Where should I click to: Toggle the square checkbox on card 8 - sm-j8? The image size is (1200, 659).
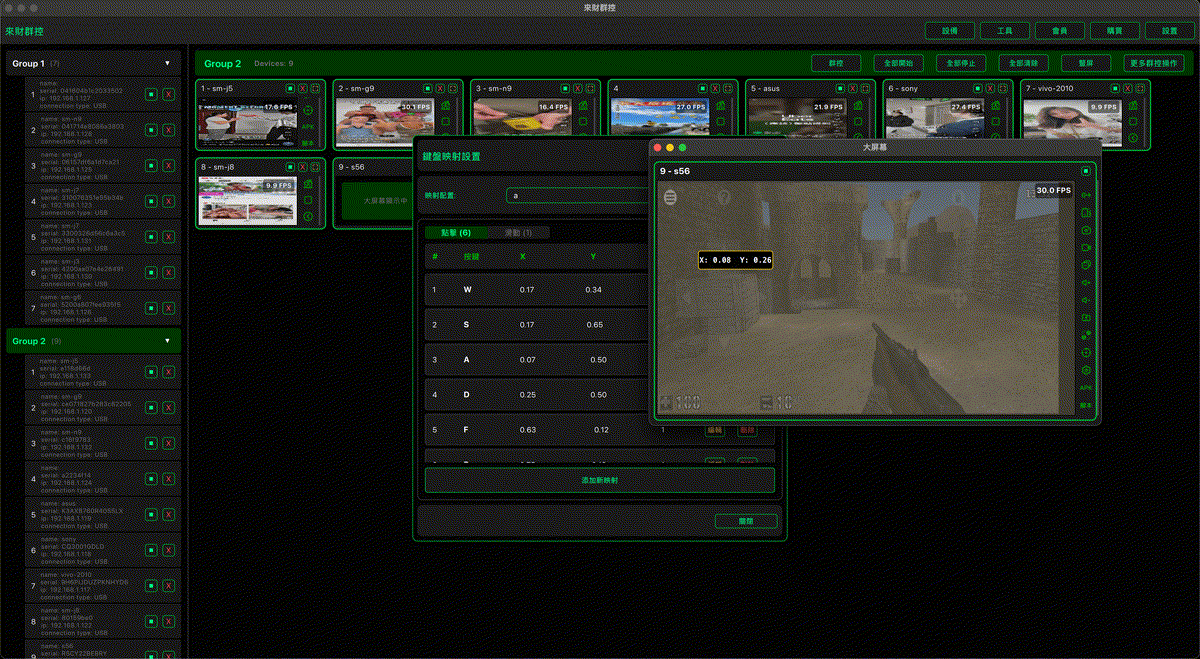click(308, 200)
